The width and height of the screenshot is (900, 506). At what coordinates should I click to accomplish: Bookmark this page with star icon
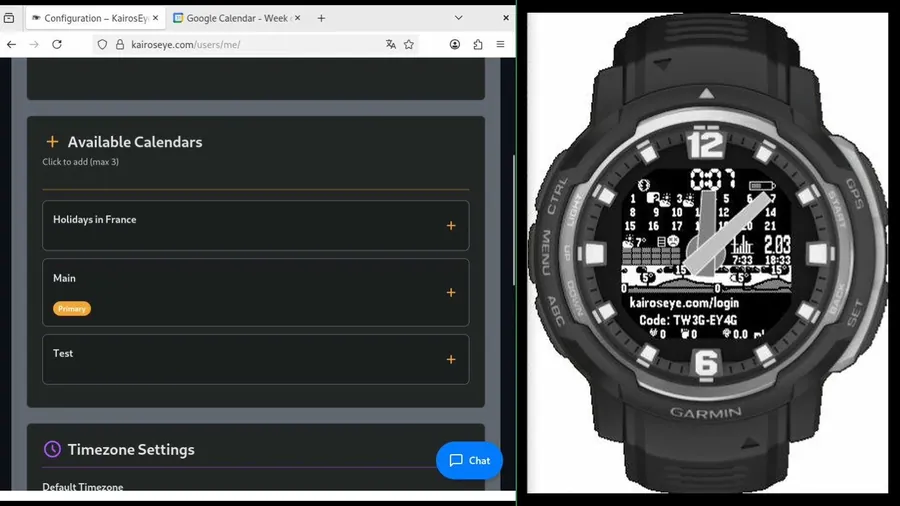[x=409, y=44]
